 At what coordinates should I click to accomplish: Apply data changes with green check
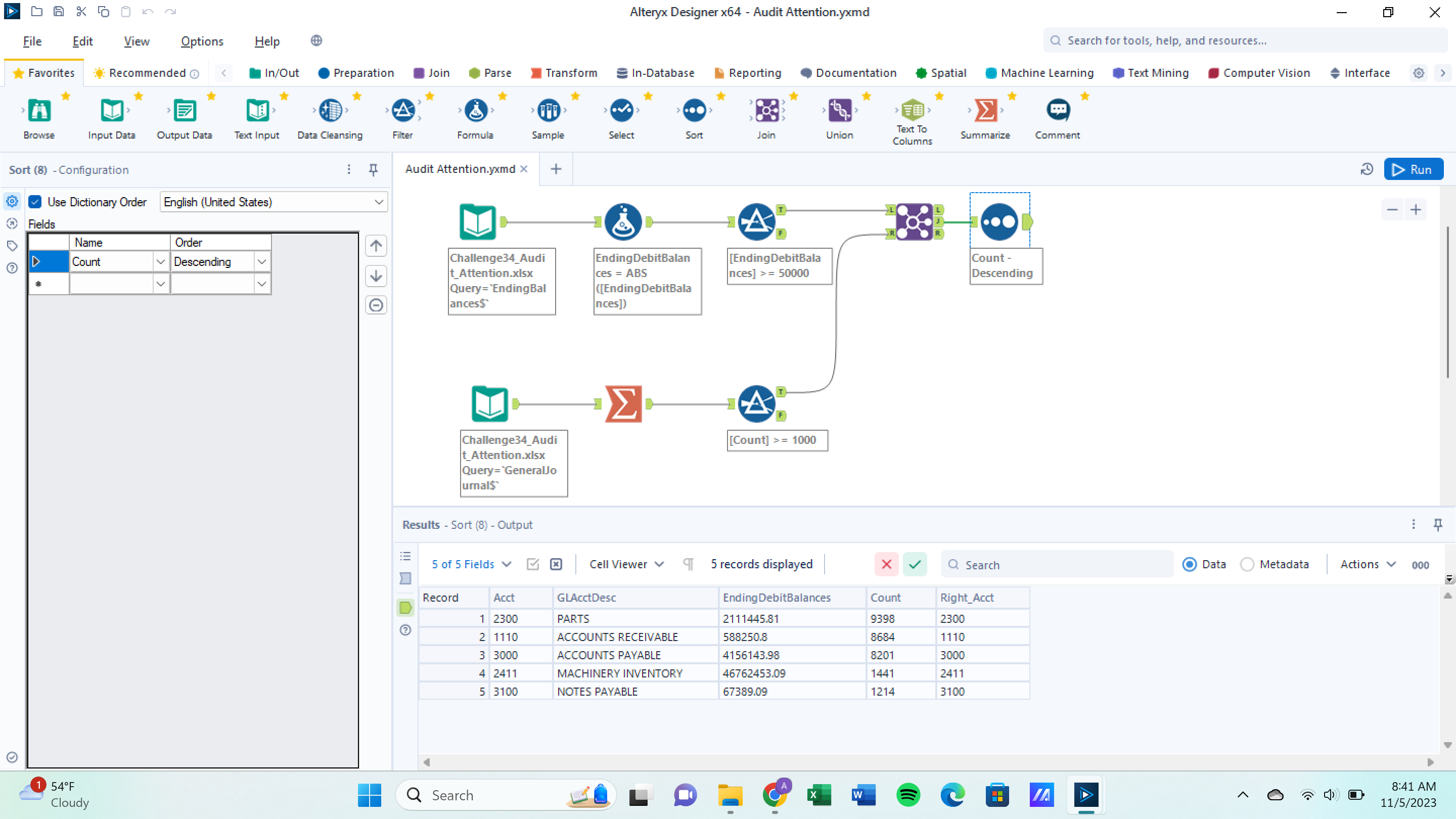pos(915,564)
